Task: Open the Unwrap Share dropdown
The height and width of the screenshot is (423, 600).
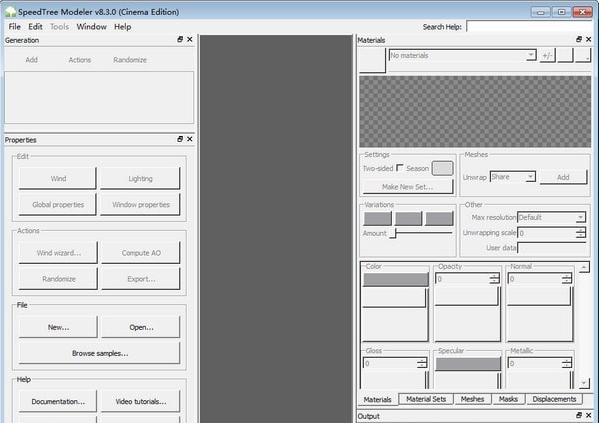Action: [x=530, y=177]
